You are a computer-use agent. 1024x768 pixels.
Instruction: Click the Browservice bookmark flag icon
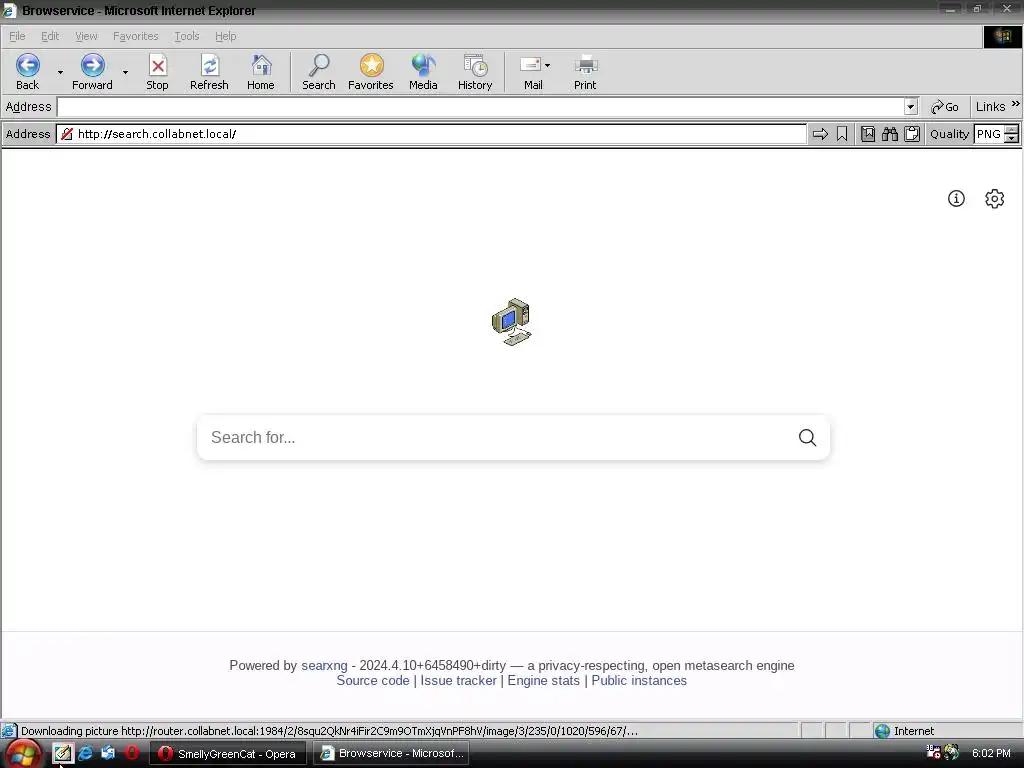pos(842,134)
